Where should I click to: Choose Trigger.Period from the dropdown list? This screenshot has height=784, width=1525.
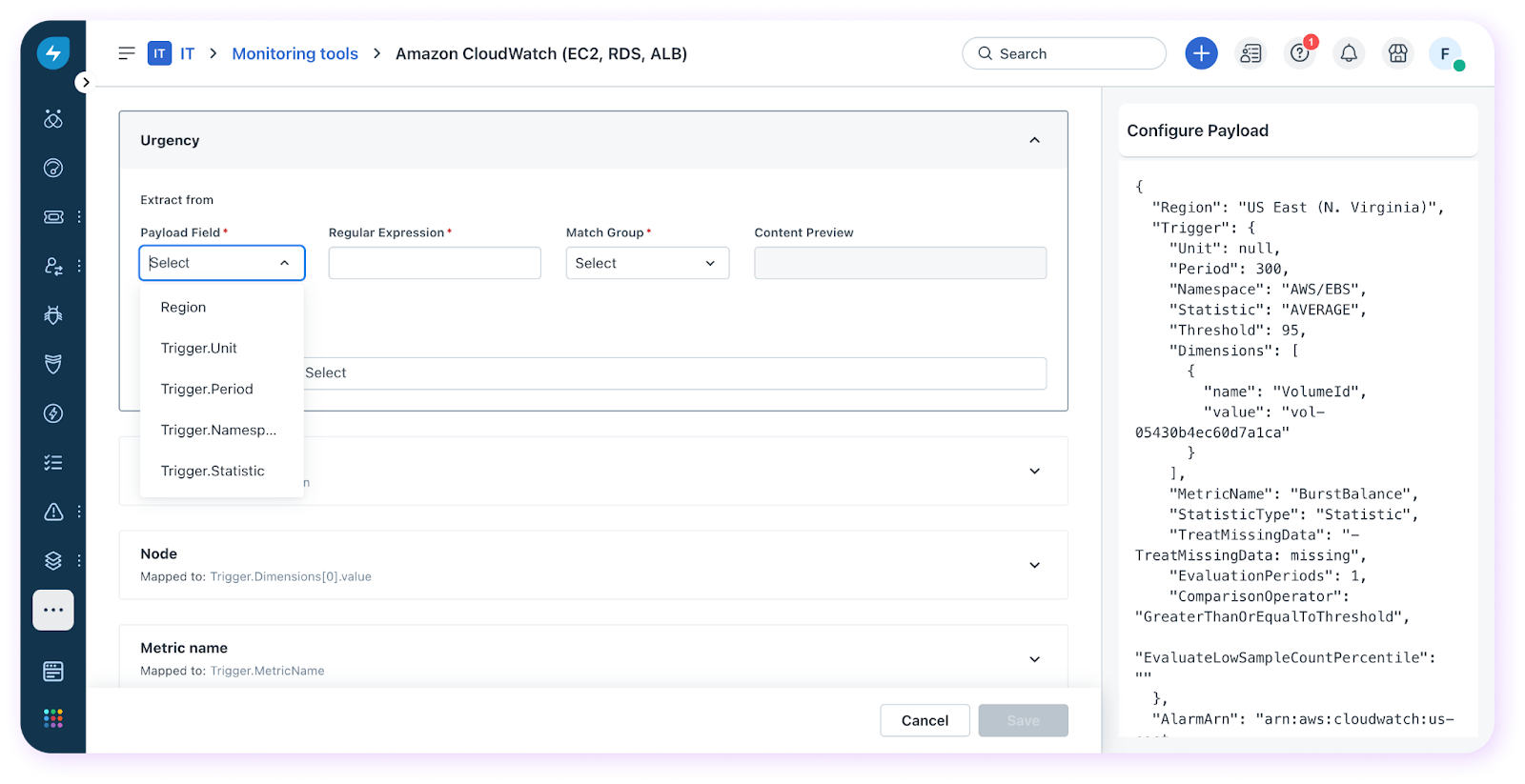[x=221, y=389]
